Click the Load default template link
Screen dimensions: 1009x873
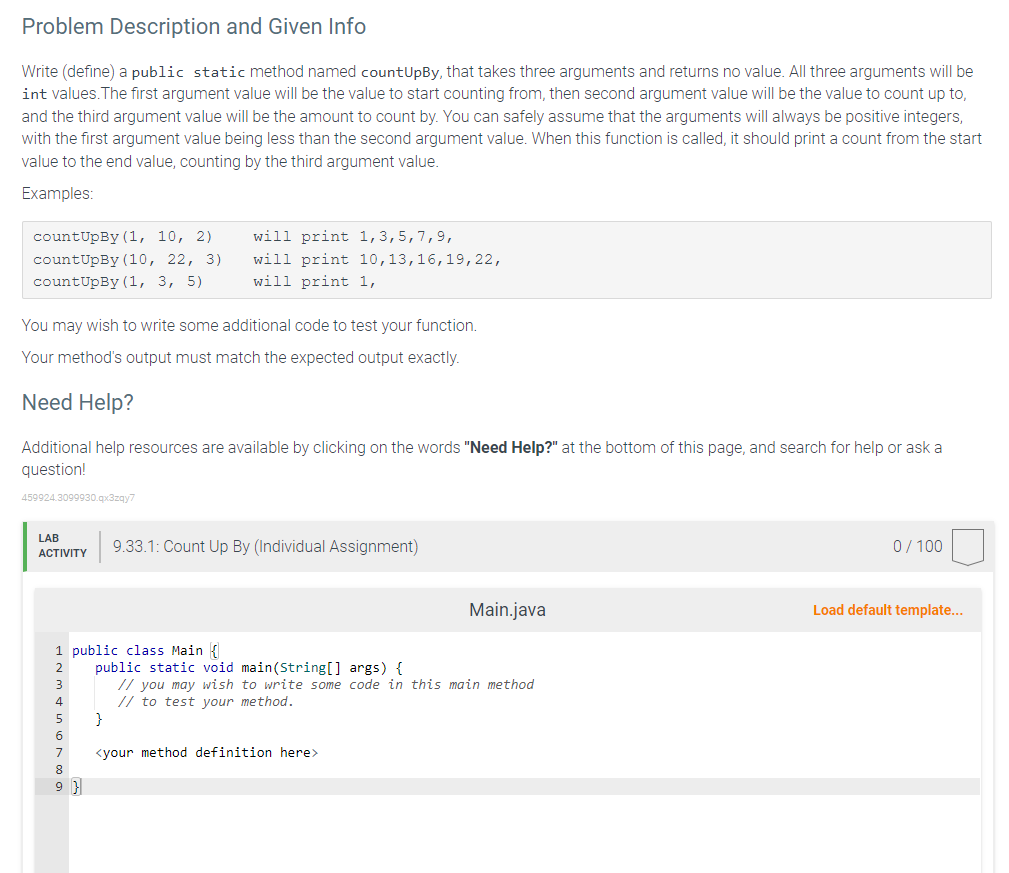pos(887,610)
